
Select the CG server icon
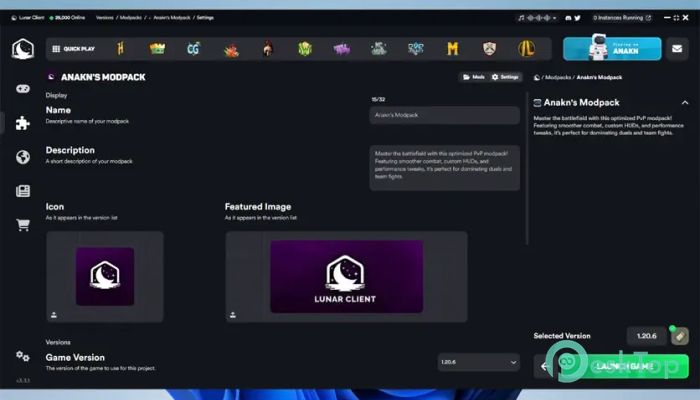click(x=193, y=49)
